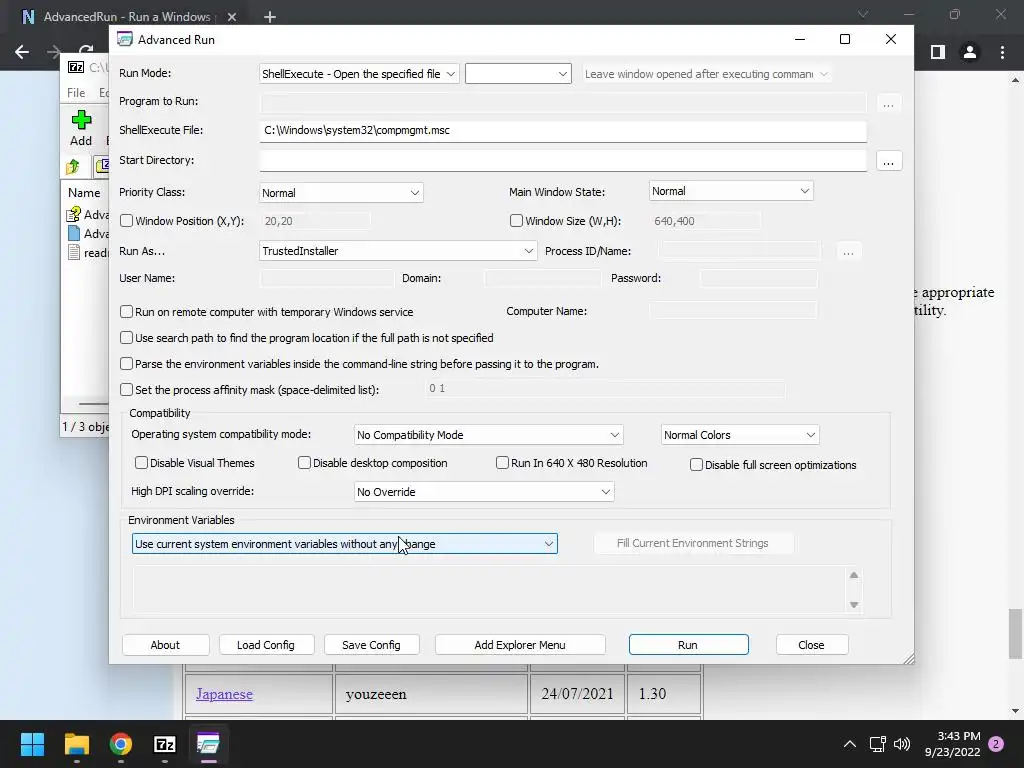Open OS compatibility mode dropdown
1024x768 pixels.
(x=488, y=435)
